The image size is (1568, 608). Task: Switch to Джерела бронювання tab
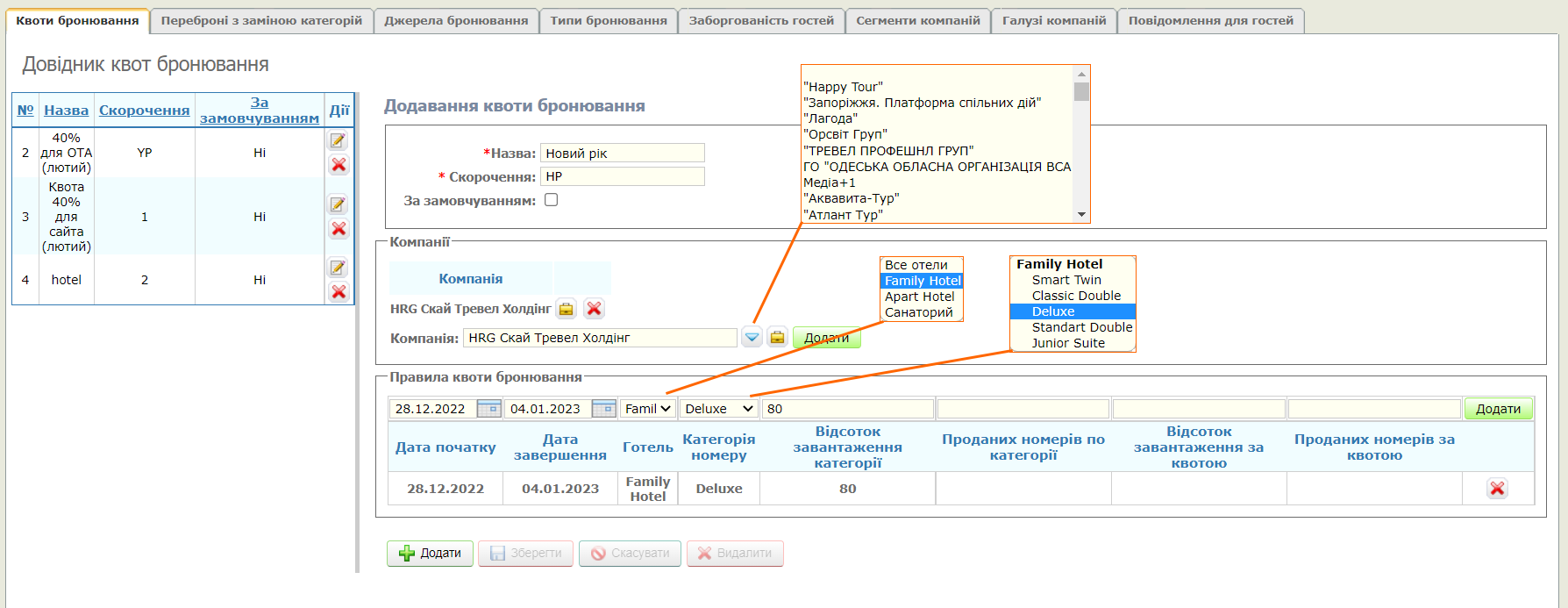(456, 20)
